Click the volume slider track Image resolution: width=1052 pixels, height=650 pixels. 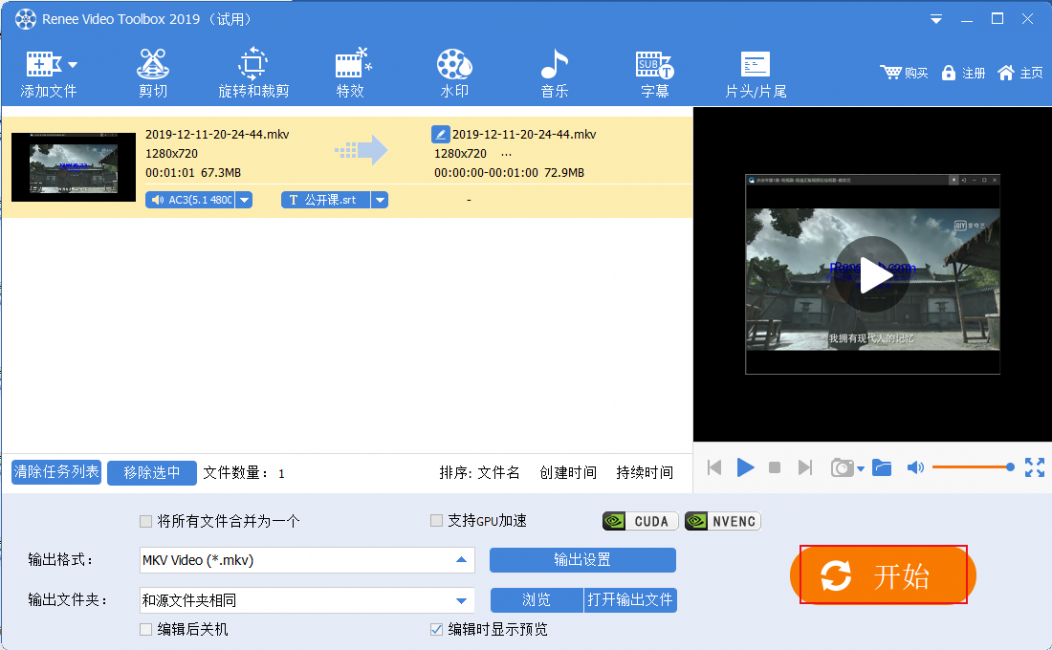coord(970,467)
